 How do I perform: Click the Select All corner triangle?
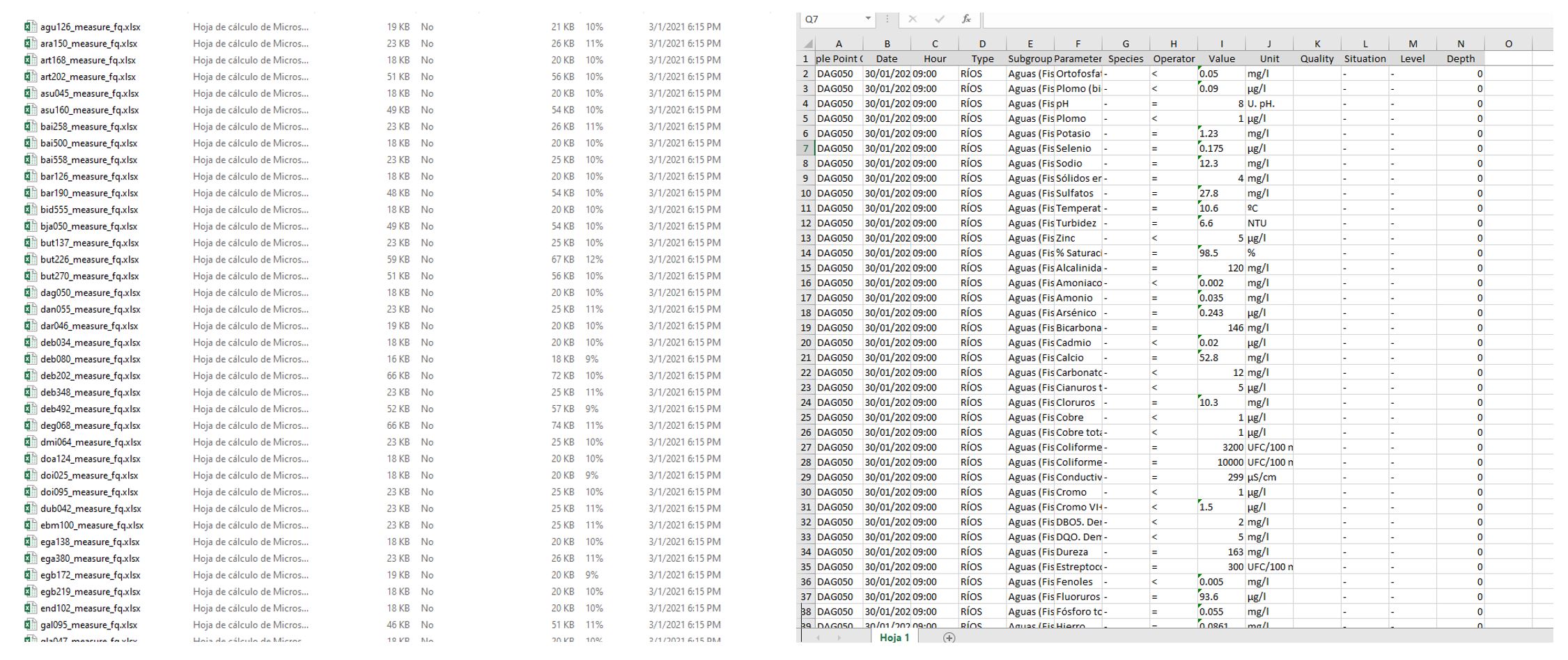(x=807, y=44)
